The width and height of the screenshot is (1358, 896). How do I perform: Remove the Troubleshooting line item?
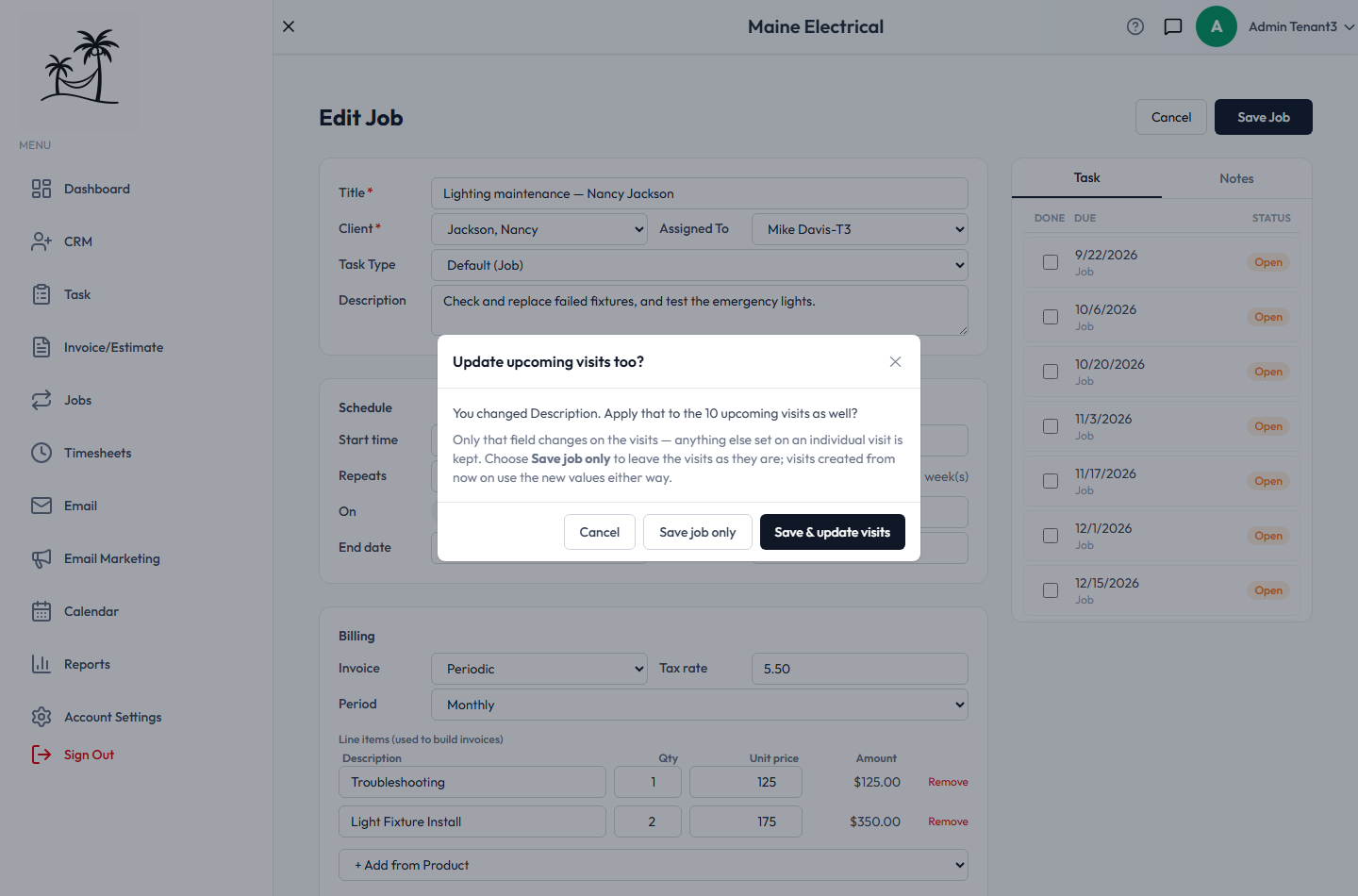948,782
